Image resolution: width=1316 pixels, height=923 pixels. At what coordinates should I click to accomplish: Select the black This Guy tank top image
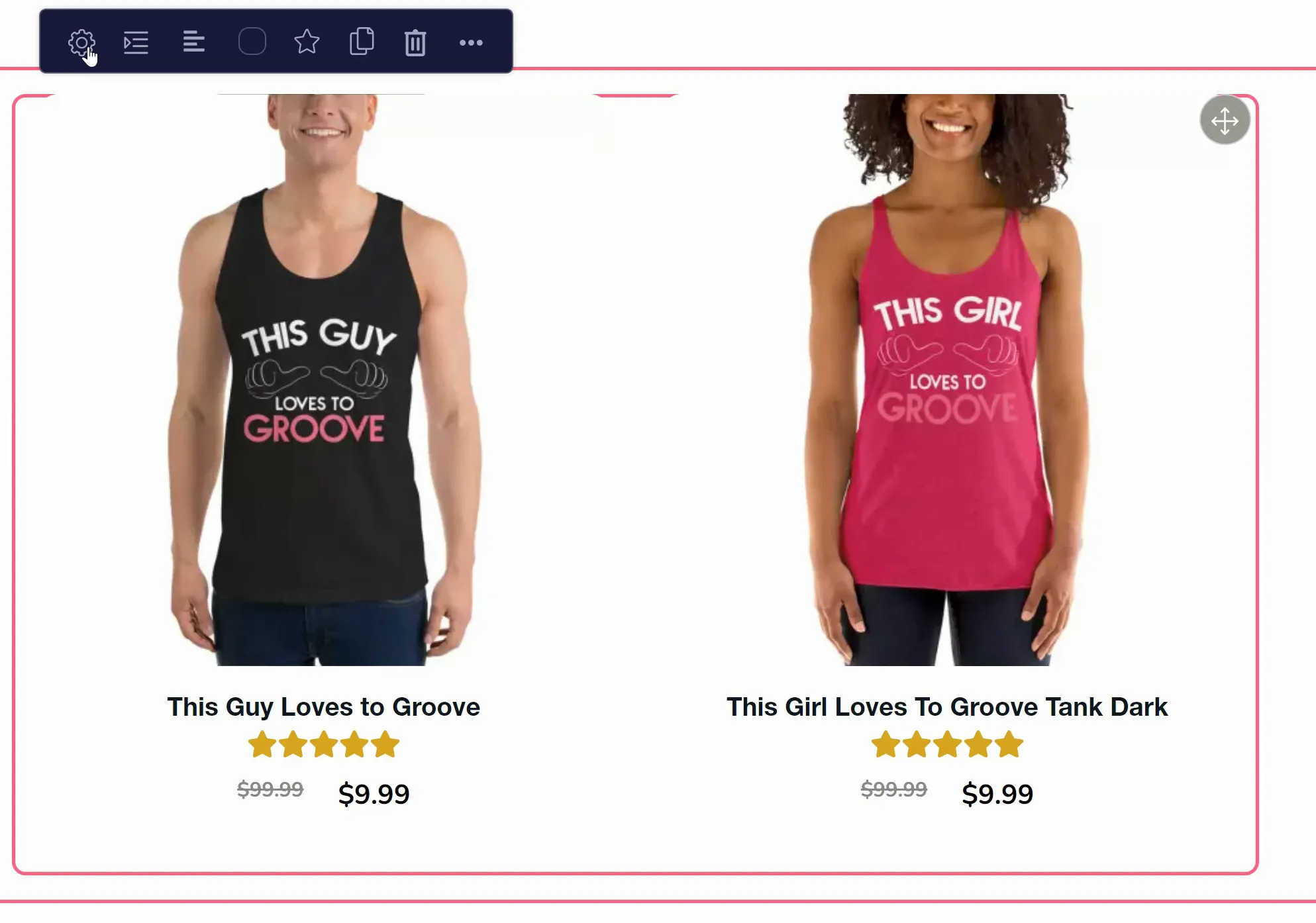tap(323, 380)
